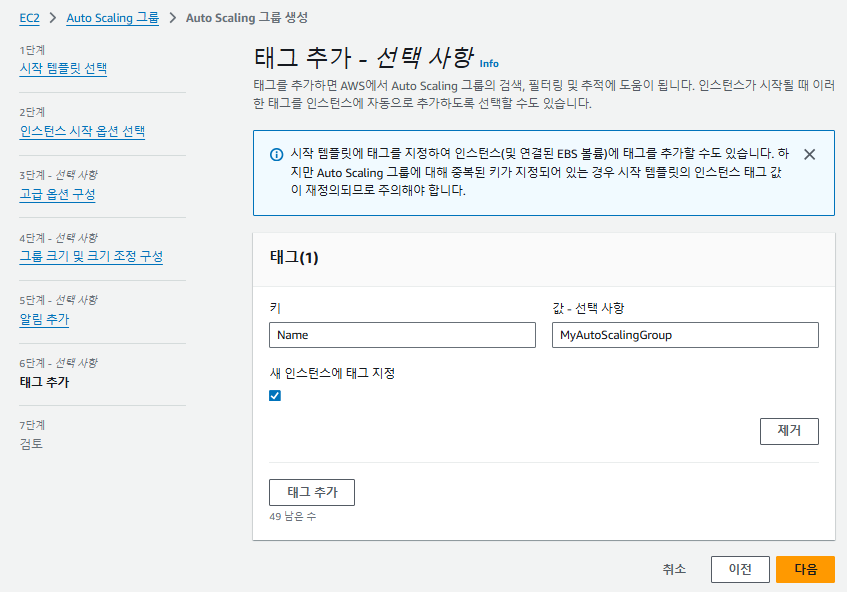Go to step 2 인스턴스 시작 옵션 선택
Image resolution: width=847 pixels, height=592 pixels.
[x=82, y=131]
